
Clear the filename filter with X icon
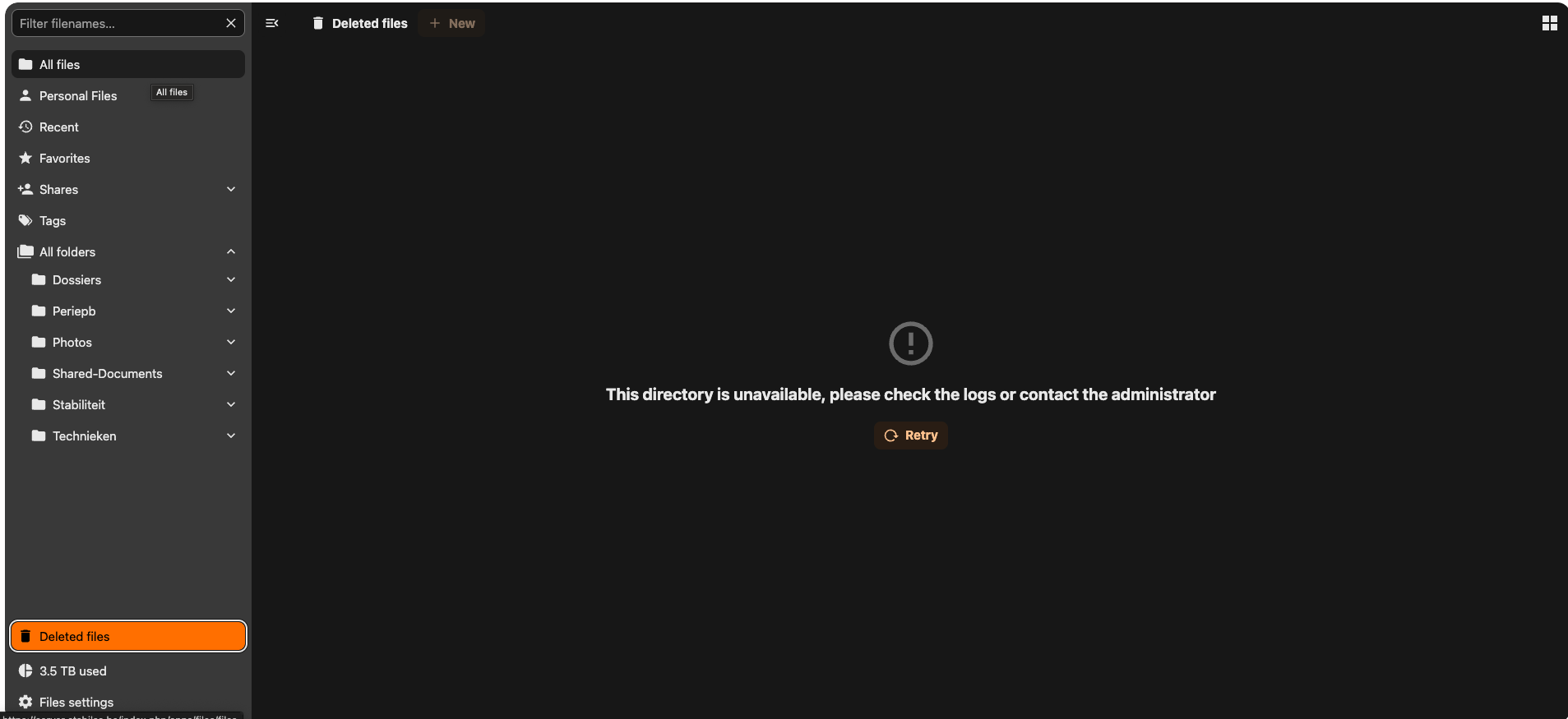(231, 23)
